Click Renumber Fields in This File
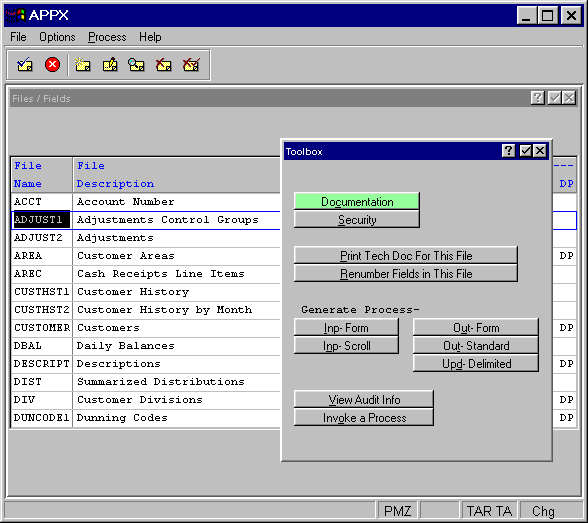The height and width of the screenshot is (523, 588). pos(406,274)
